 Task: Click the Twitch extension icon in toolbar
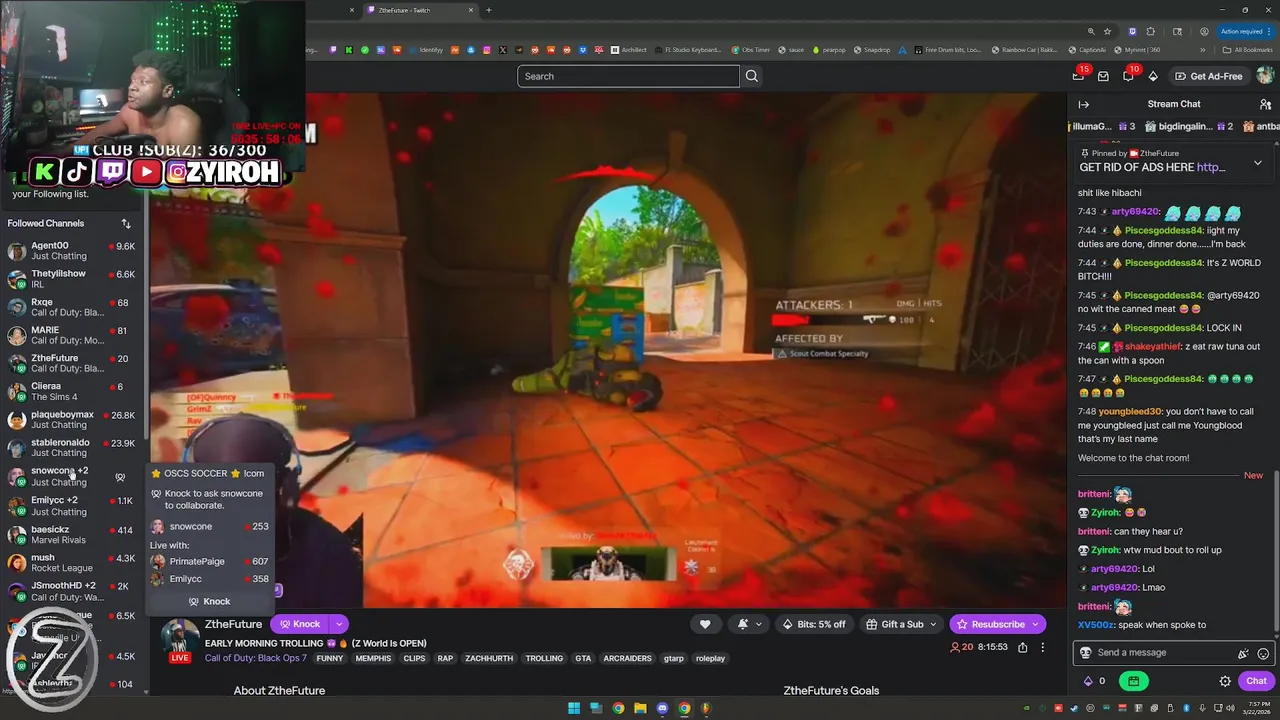click(1132, 31)
